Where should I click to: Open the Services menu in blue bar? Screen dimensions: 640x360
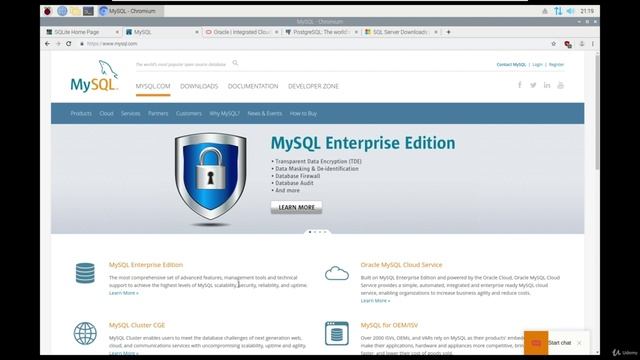tap(131, 113)
